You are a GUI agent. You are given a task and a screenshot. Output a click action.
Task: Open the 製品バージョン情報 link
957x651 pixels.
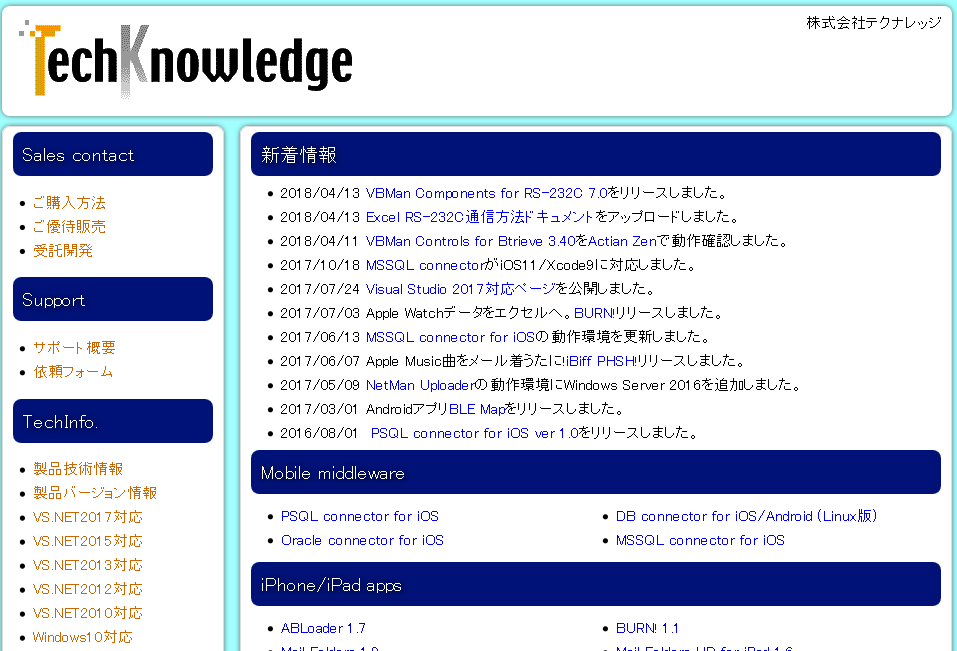tap(95, 492)
